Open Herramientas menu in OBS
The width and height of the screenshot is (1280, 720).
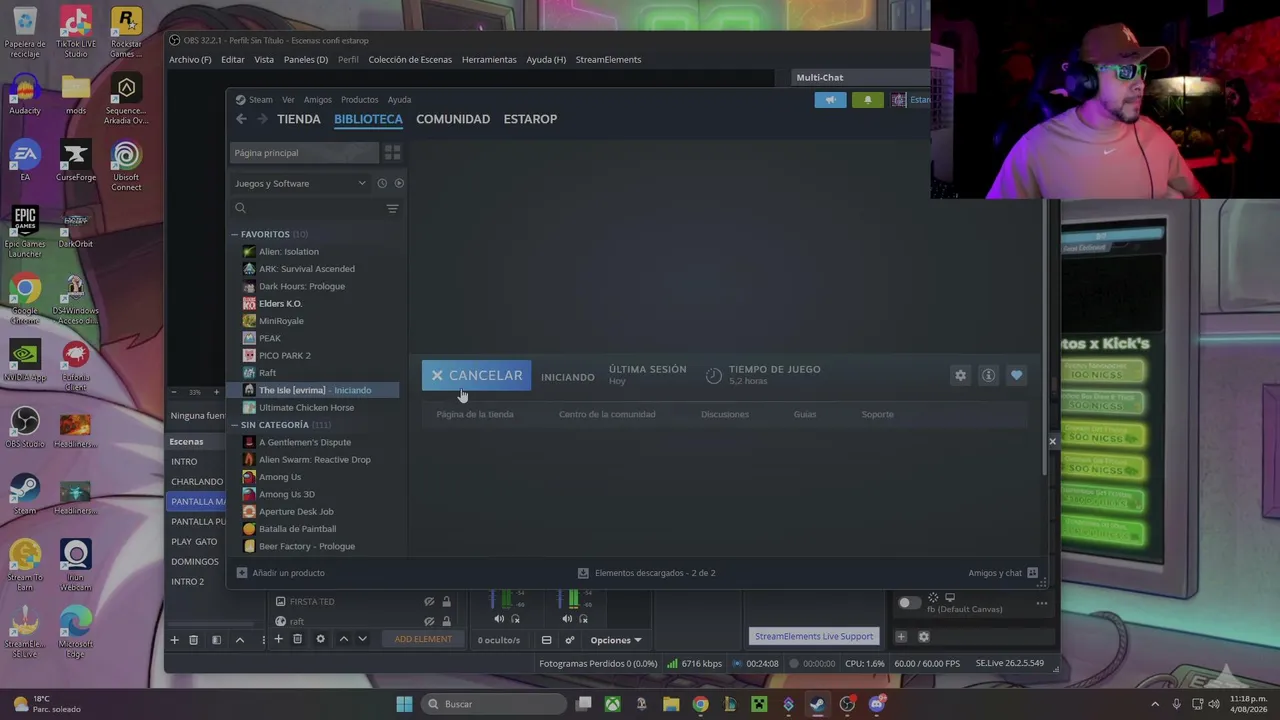point(489,60)
